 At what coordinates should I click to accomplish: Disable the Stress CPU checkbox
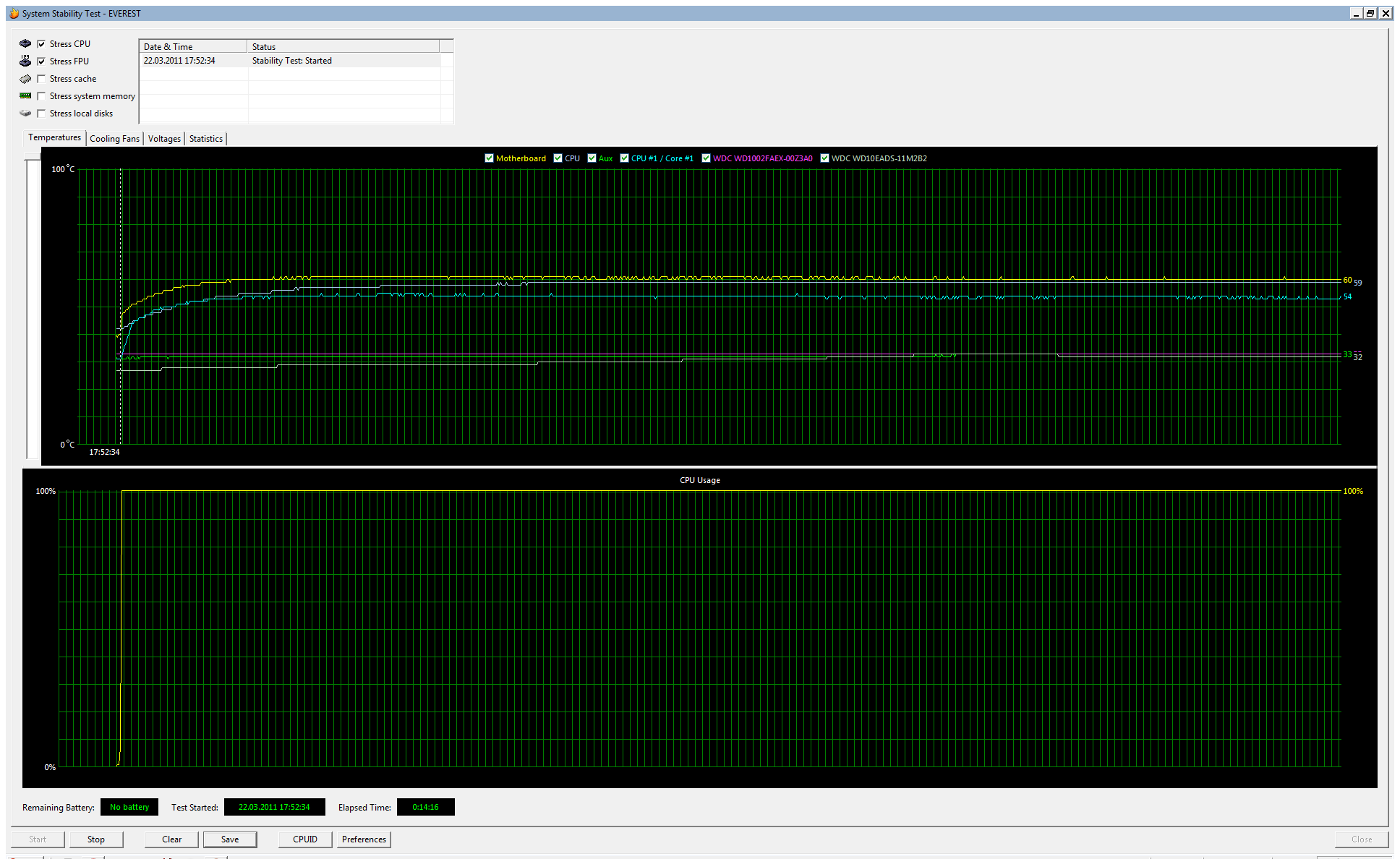[x=41, y=44]
